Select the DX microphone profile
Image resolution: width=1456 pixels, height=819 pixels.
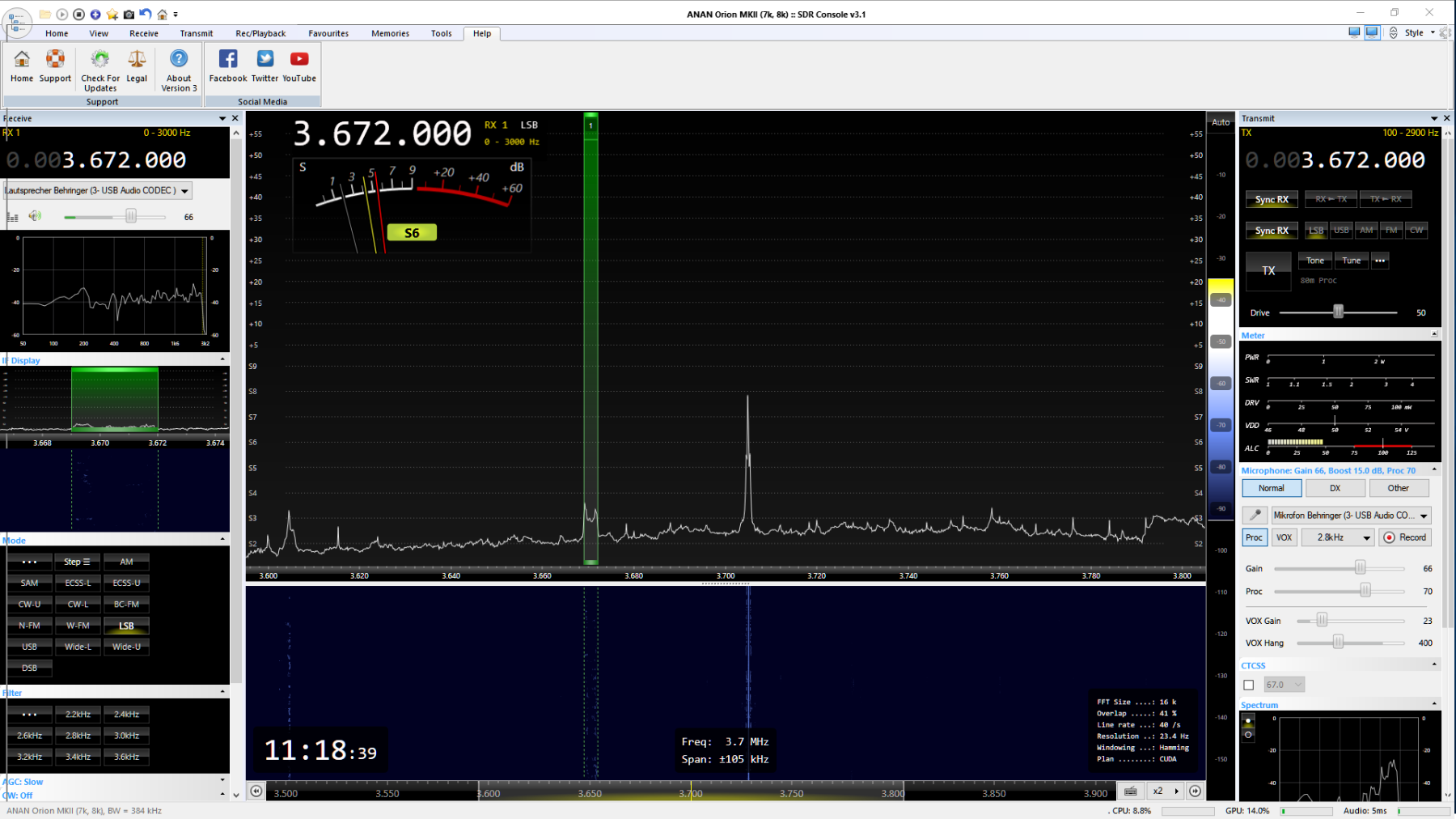1335,488
